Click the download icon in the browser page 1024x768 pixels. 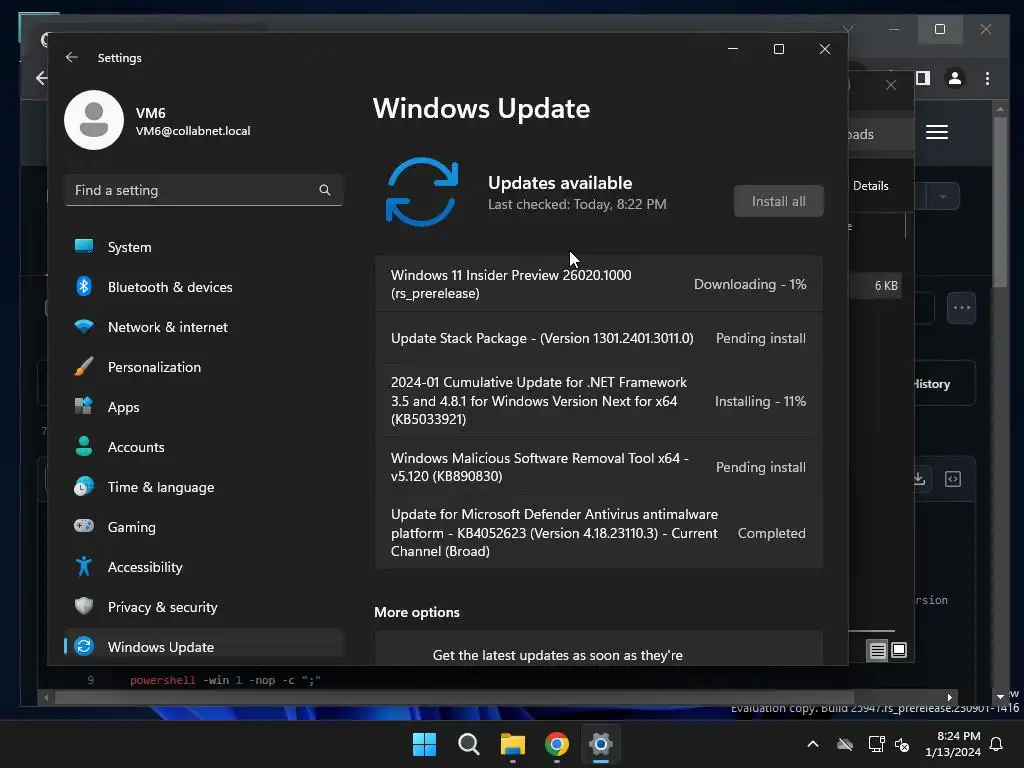(x=920, y=479)
